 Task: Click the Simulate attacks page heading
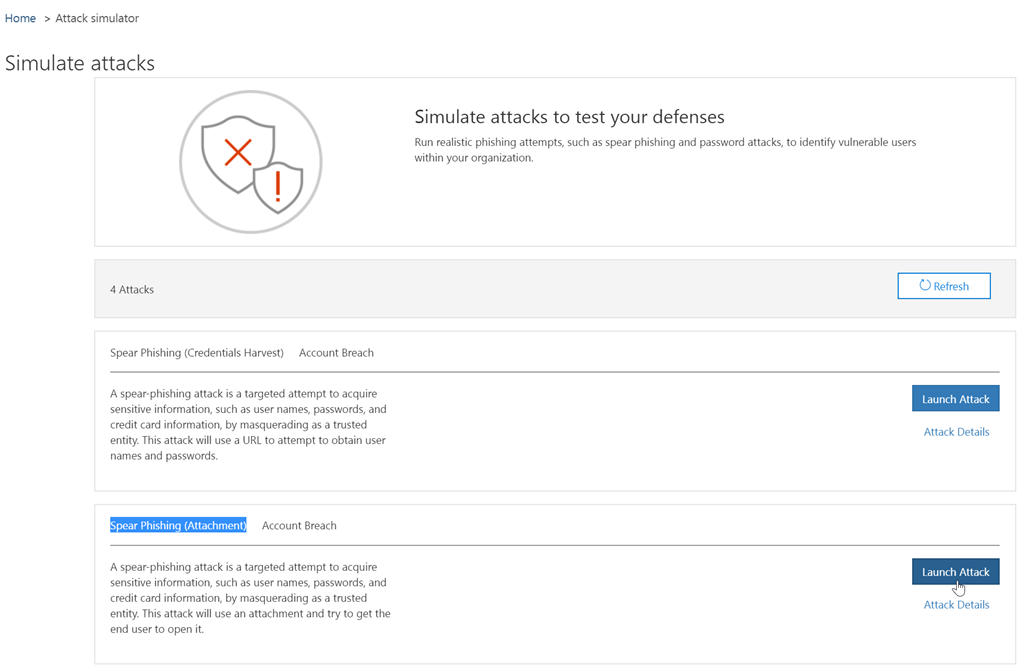(80, 63)
